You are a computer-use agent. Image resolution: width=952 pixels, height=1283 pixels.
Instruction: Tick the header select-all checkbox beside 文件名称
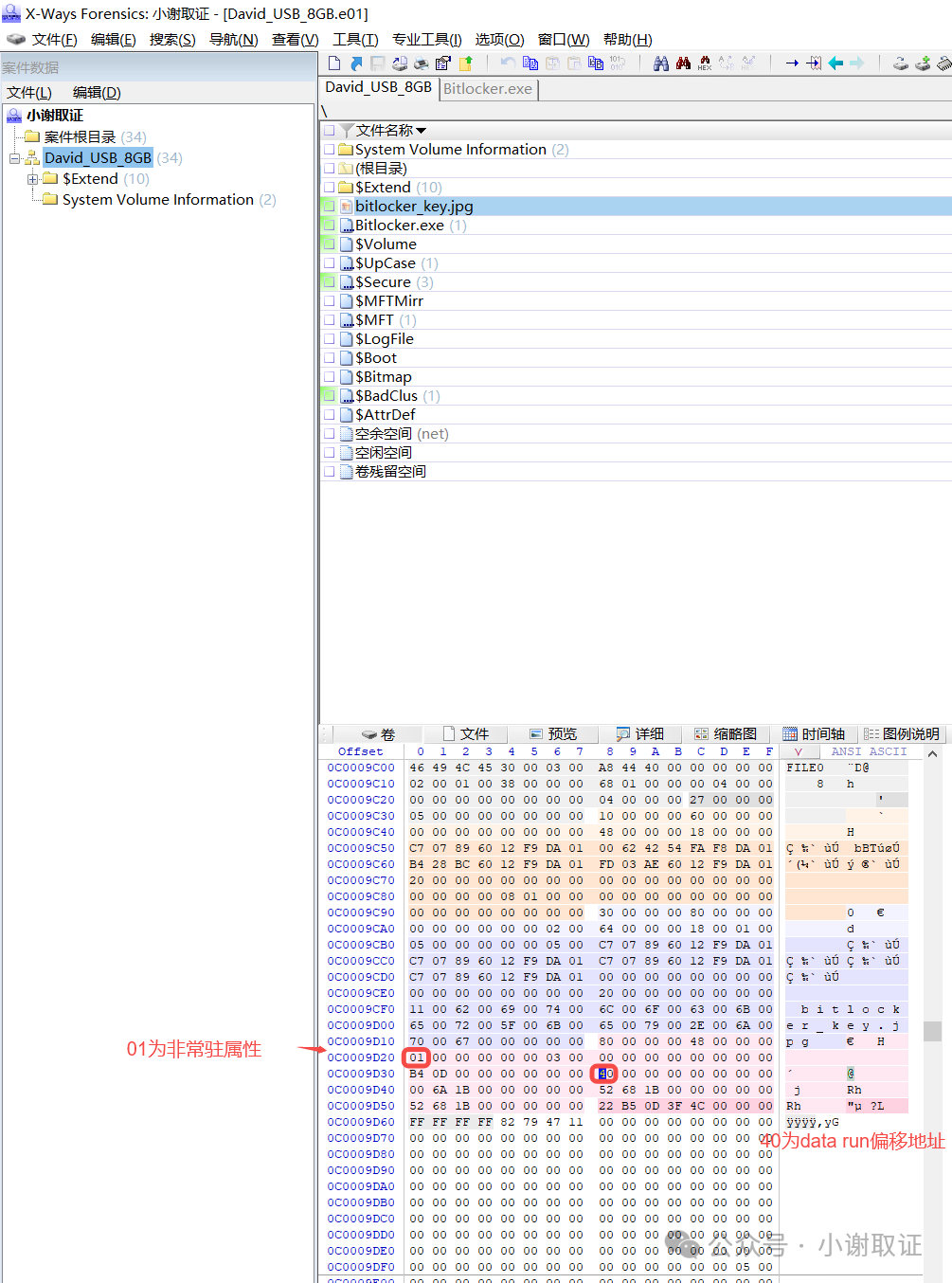pos(329,130)
